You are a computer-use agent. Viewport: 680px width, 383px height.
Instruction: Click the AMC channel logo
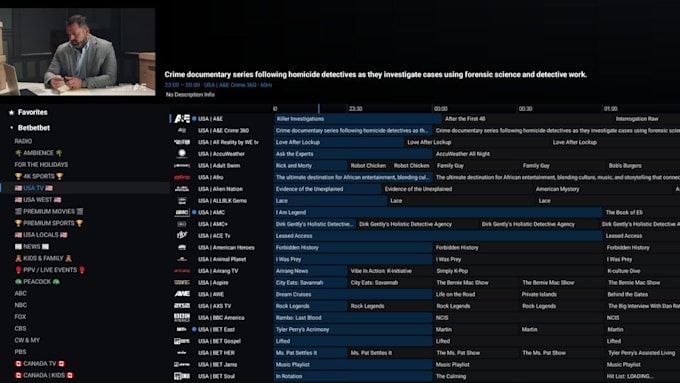(x=182, y=212)
